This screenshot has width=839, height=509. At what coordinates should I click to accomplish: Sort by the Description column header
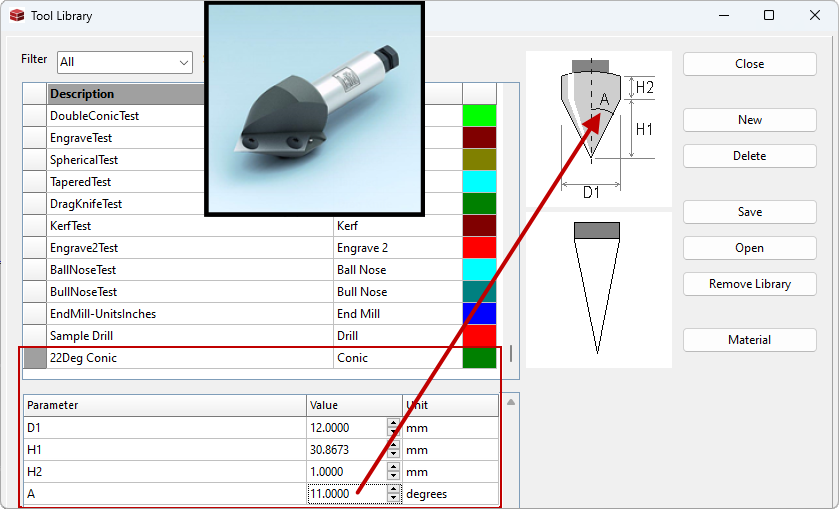tap(125, 94)
